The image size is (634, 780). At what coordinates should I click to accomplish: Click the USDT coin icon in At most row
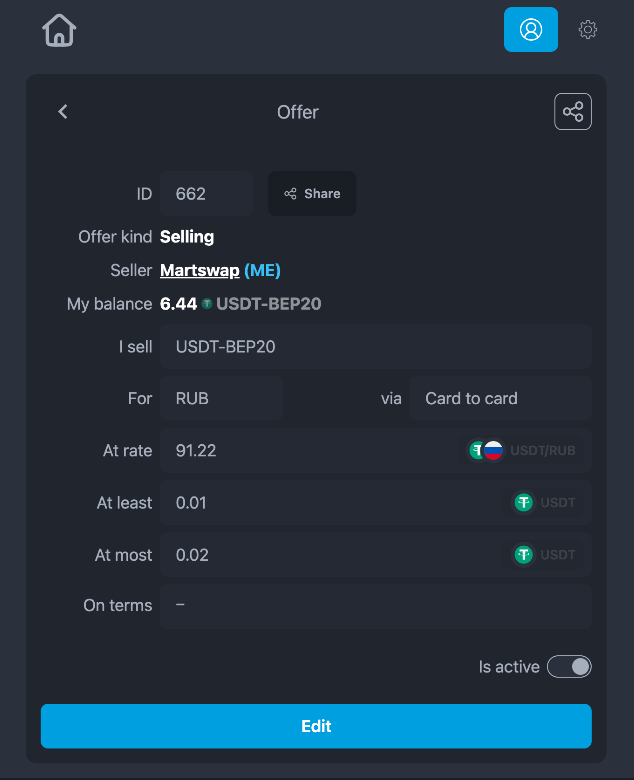tap(523, 555)
